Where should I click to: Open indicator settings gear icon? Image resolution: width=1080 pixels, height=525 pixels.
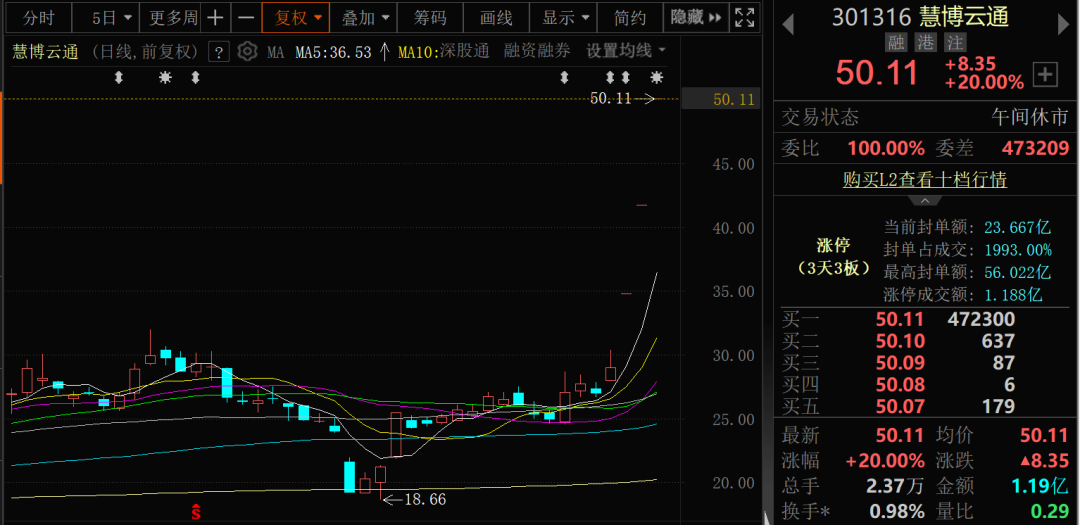pyautogui.click(x=248, y=52)
